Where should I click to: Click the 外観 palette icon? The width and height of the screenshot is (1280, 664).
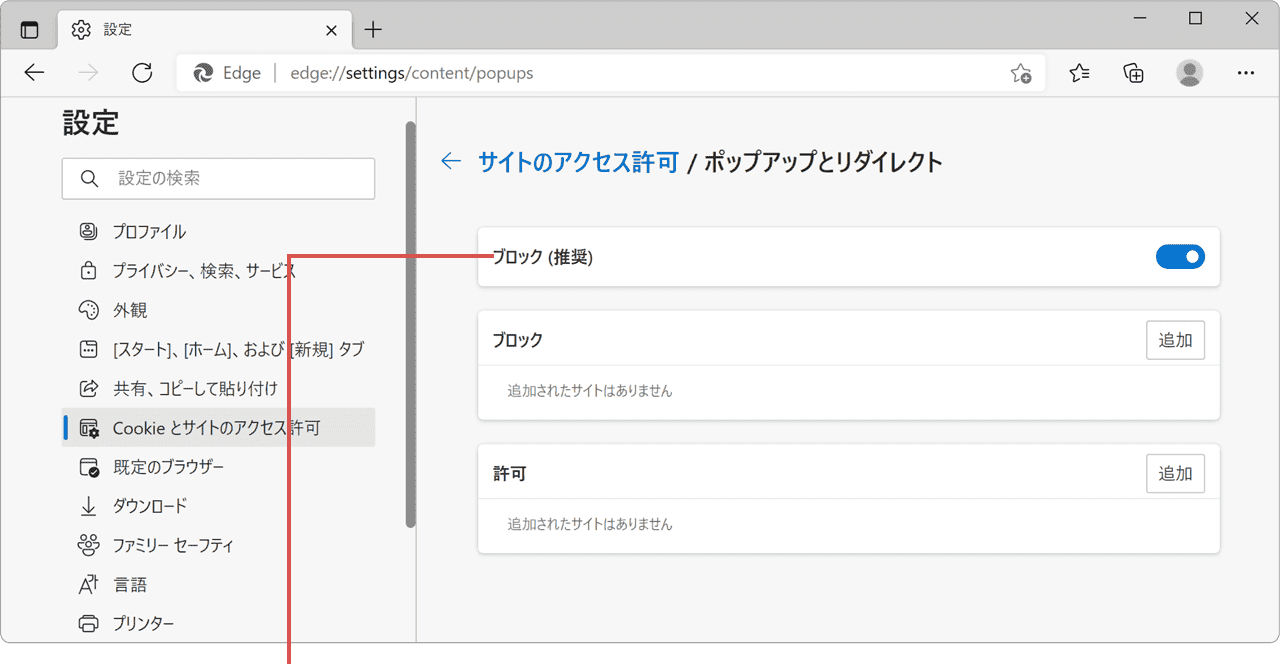(88, 310)
